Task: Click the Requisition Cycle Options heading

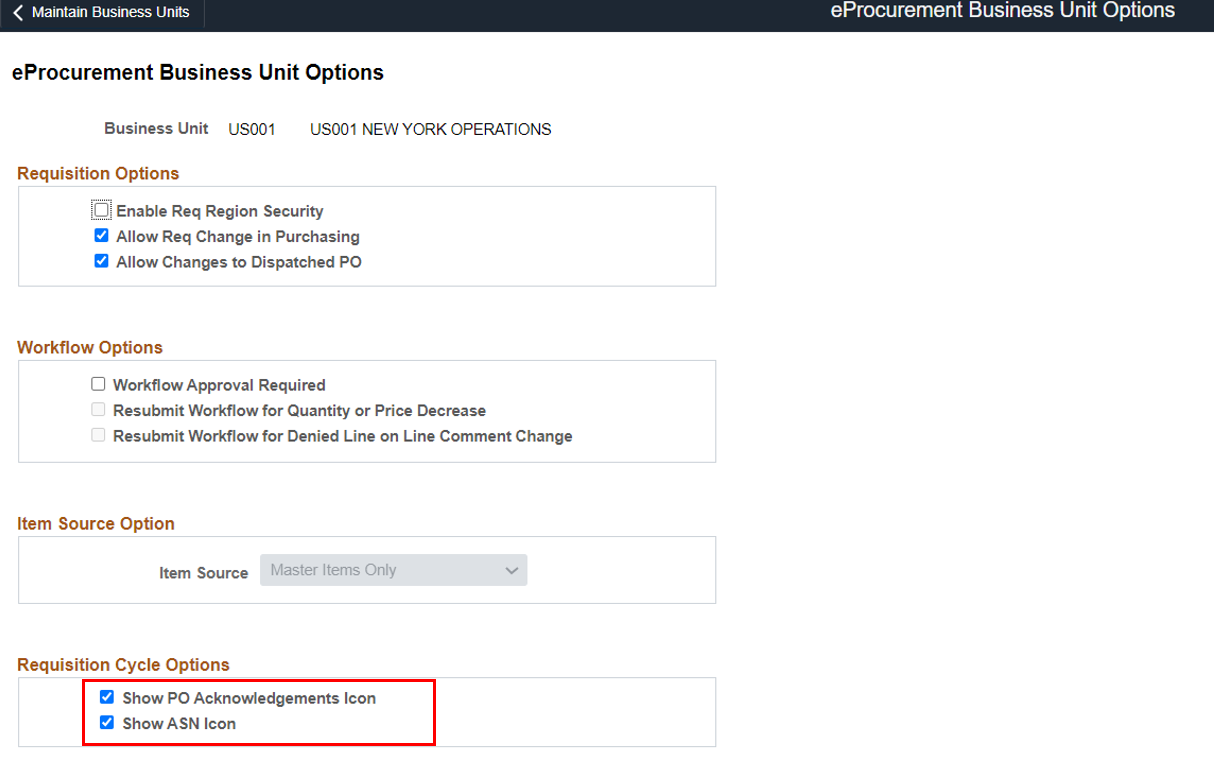Action: (123, 665)
